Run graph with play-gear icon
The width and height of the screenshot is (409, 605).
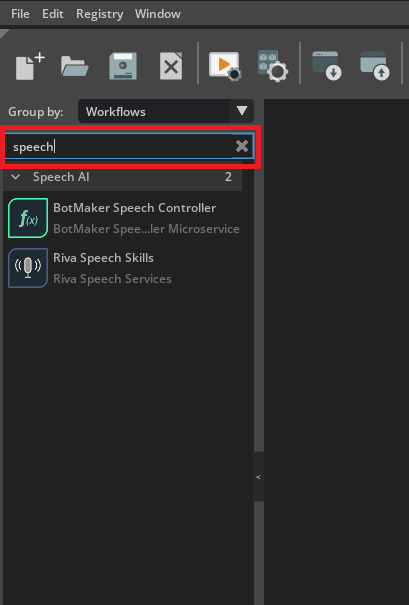click(x=225, y=66)
